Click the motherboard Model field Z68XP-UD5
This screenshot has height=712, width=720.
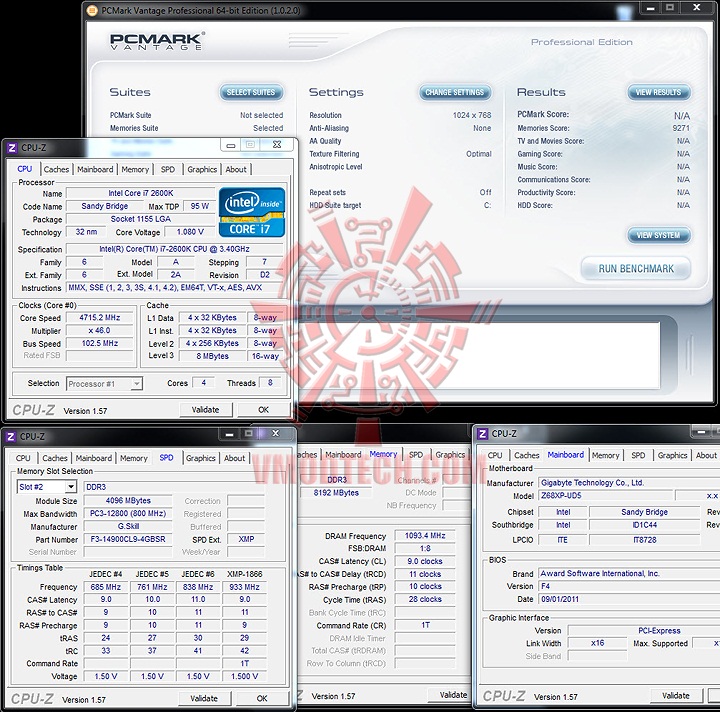point(605,495)
